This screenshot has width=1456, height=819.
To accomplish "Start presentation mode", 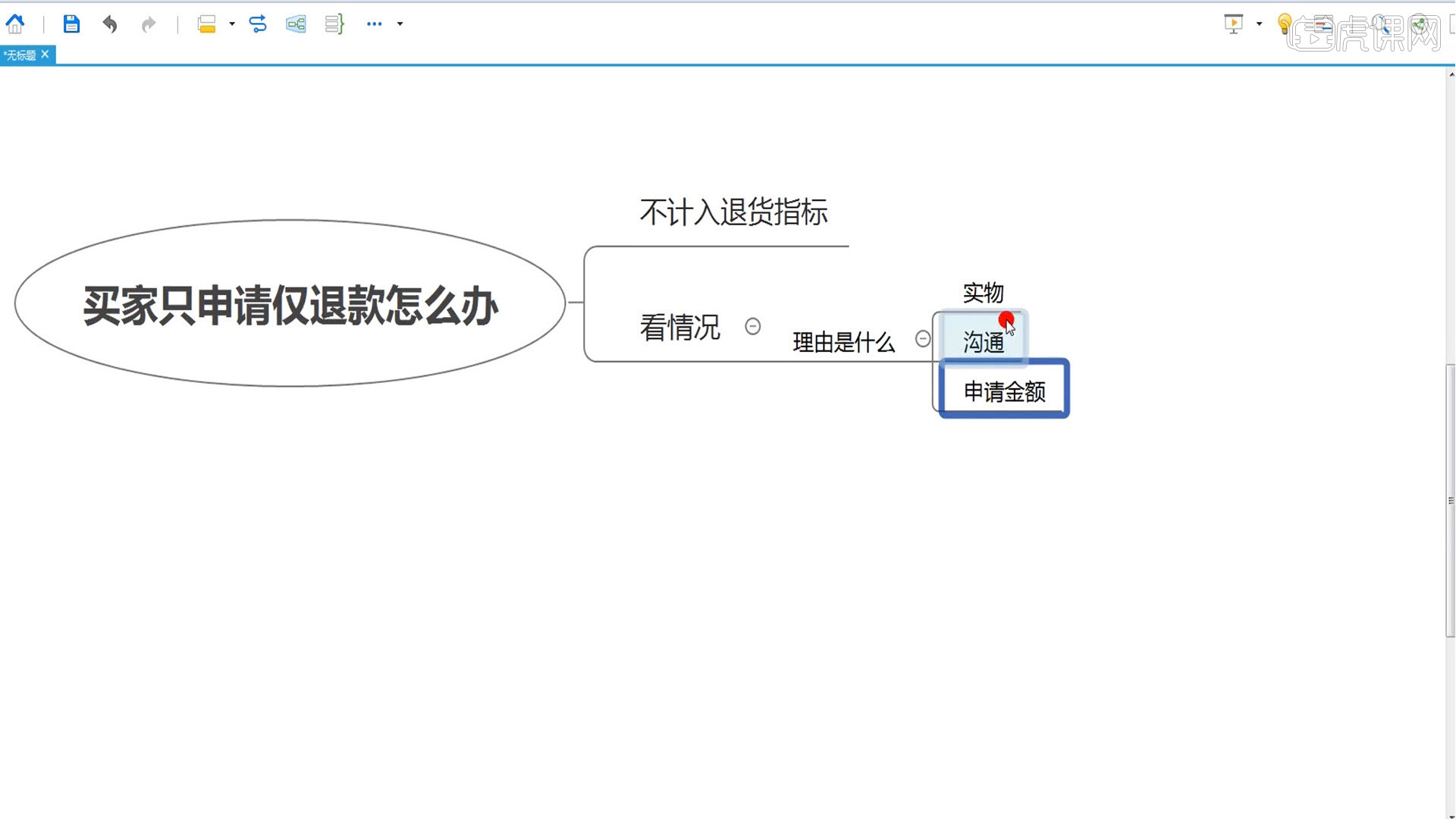I will pyautogui.click(x=1234, y=24).
